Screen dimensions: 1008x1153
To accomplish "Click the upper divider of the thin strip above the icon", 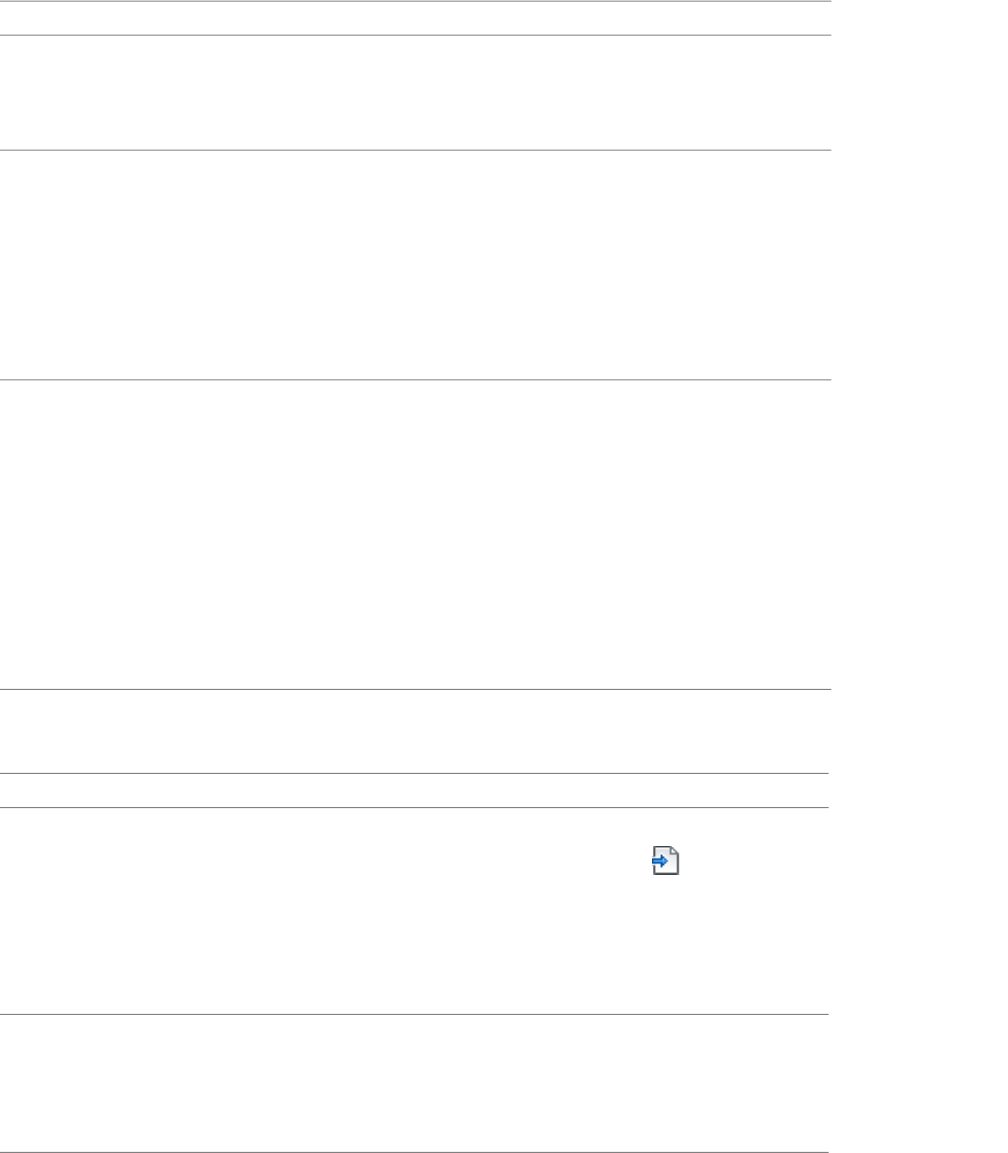I will click(414, 774).
